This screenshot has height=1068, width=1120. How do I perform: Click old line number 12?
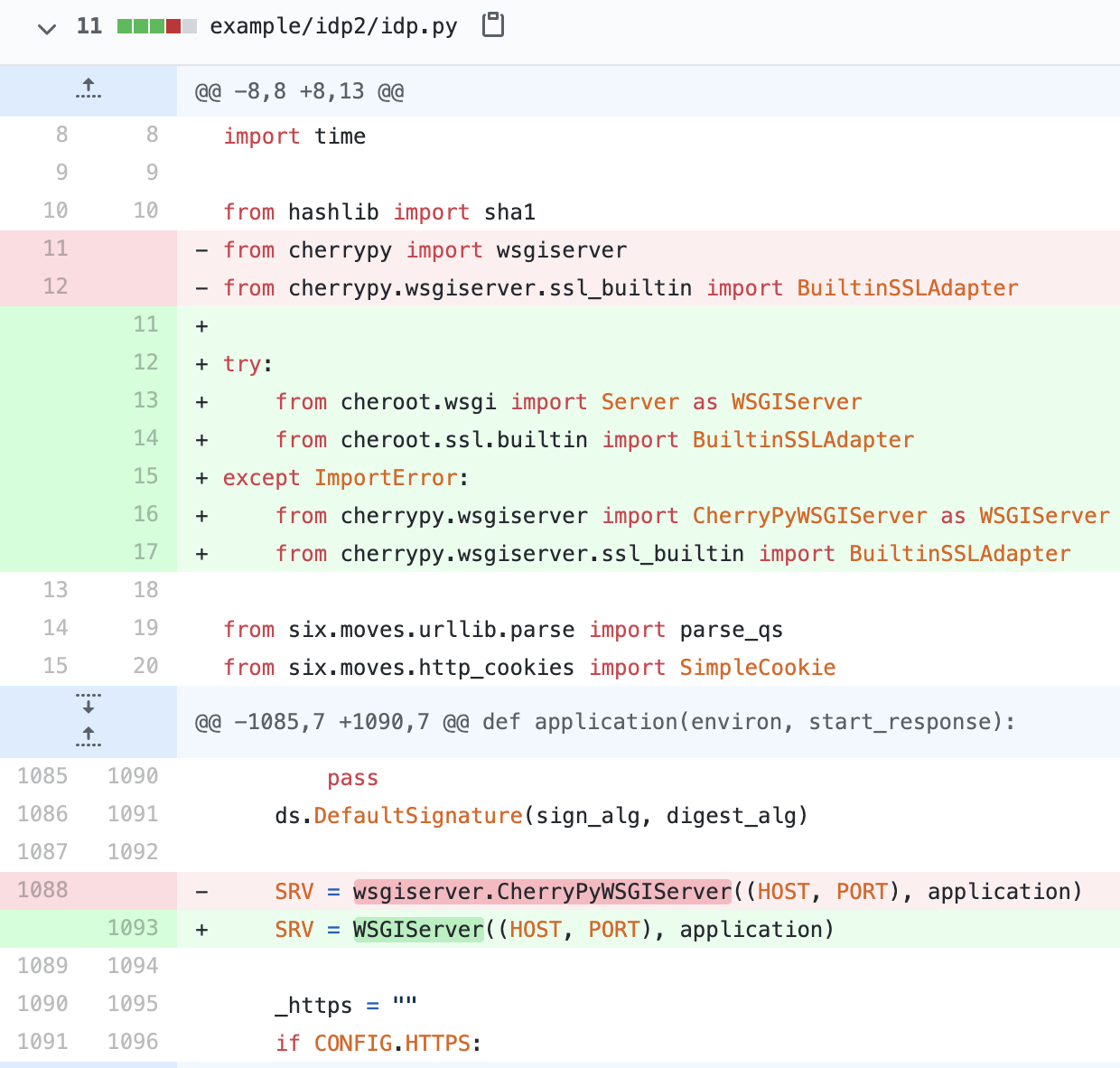56,286
